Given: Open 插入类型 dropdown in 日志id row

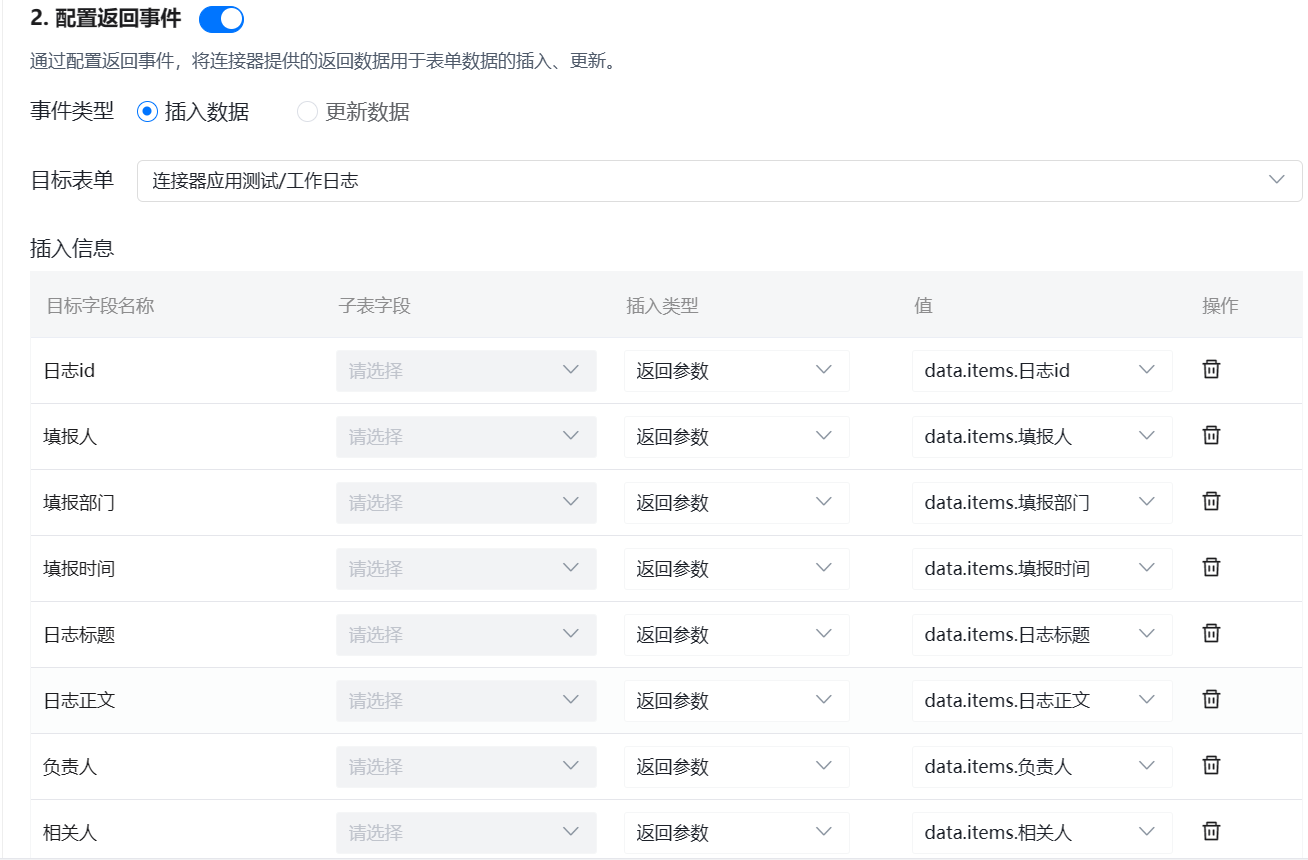Looking at the screenshot, I should click(x=737, y=371).
